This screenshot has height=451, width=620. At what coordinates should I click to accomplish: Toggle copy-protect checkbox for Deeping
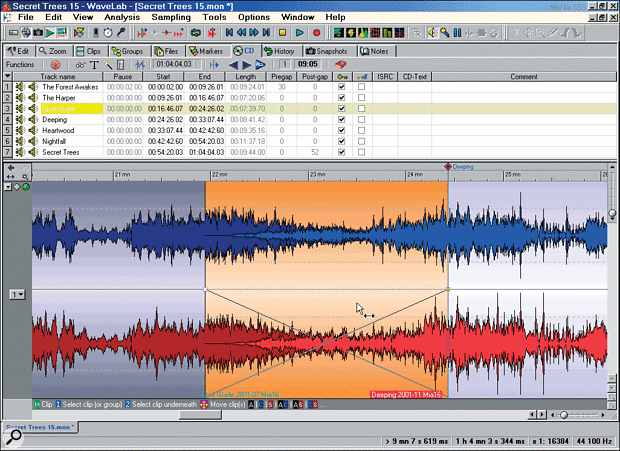342,119
